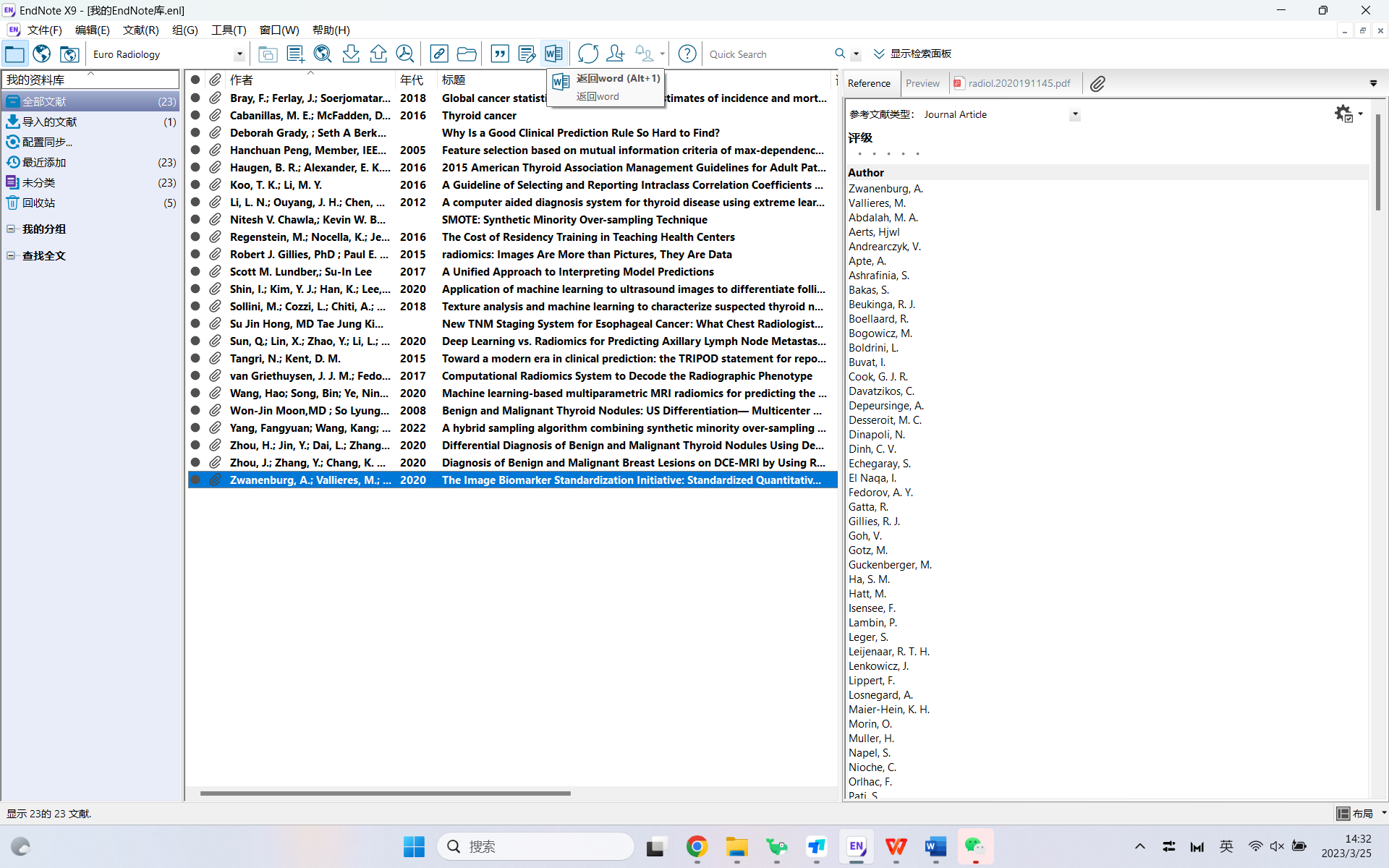Collapse the 我的分组 group set

pyautogui.click(x=11, y=229)
